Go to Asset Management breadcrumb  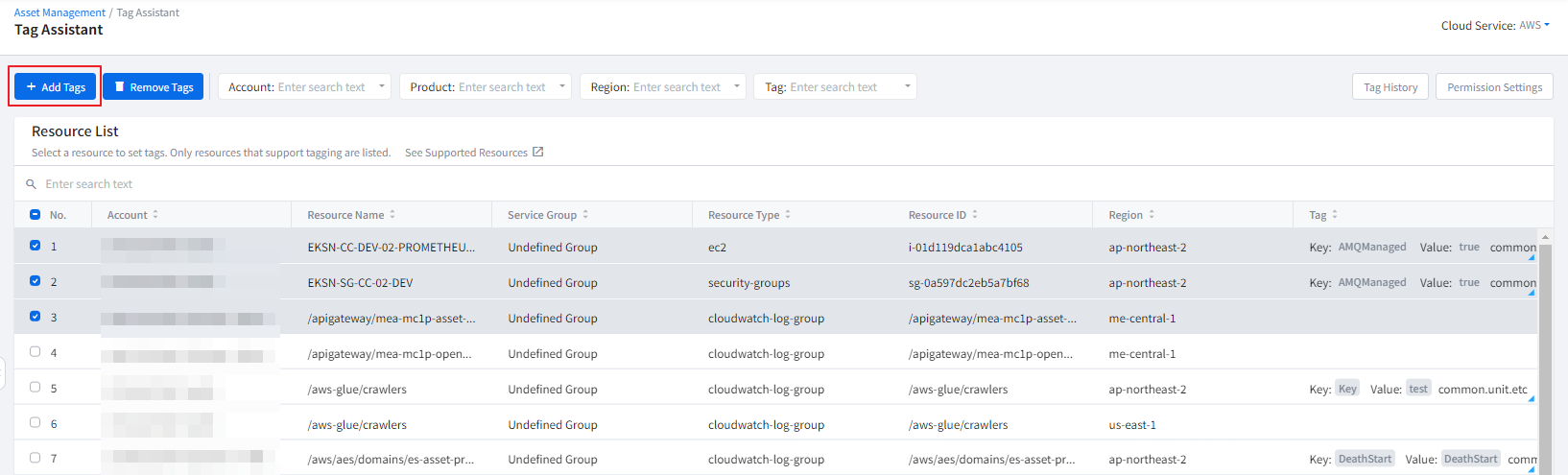59,12
